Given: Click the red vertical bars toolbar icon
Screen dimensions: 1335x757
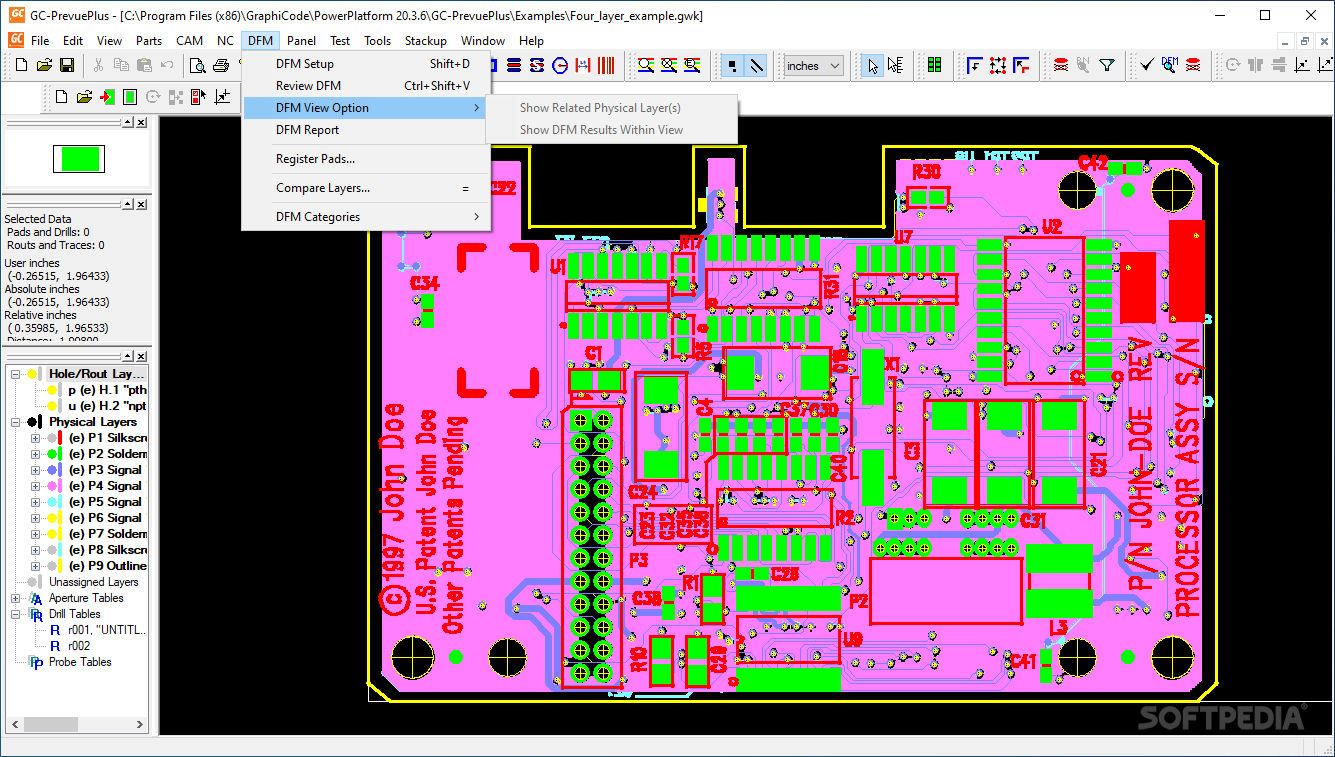Looking at the screenshot, I should [x=607, y=66].
